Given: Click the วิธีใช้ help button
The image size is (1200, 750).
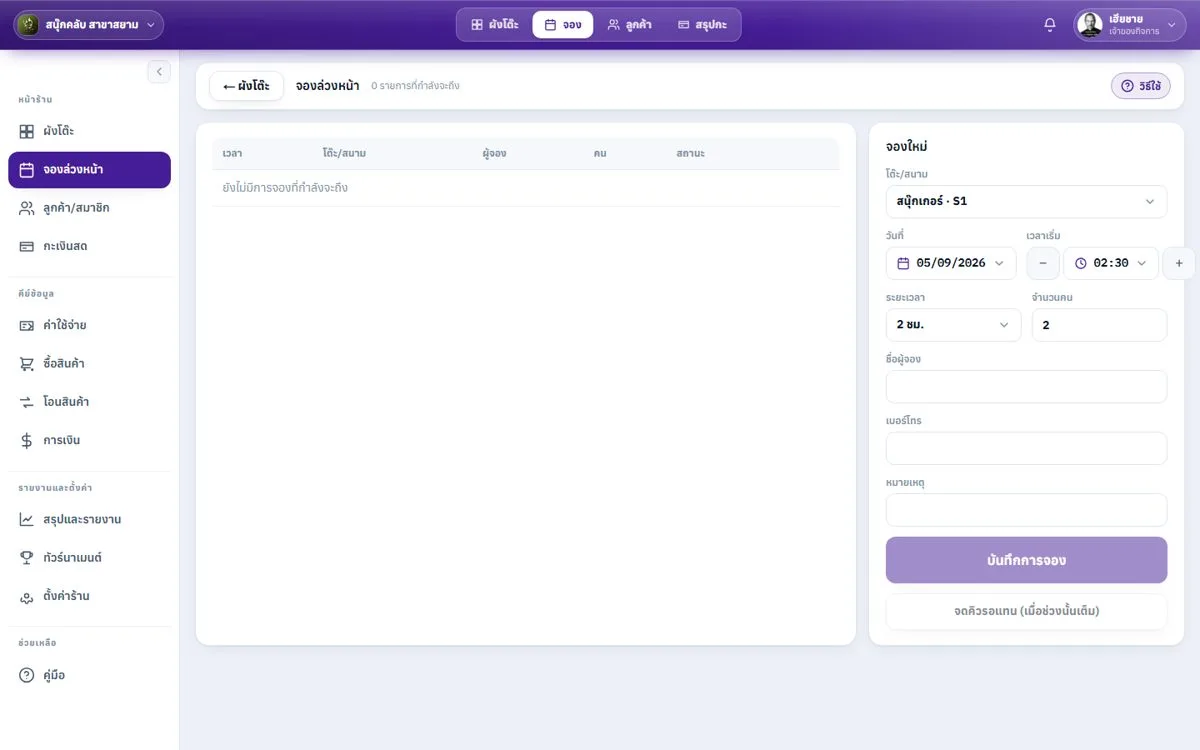Looking at the screenshot, I should pyautogui.click(x=1141, y=86).
